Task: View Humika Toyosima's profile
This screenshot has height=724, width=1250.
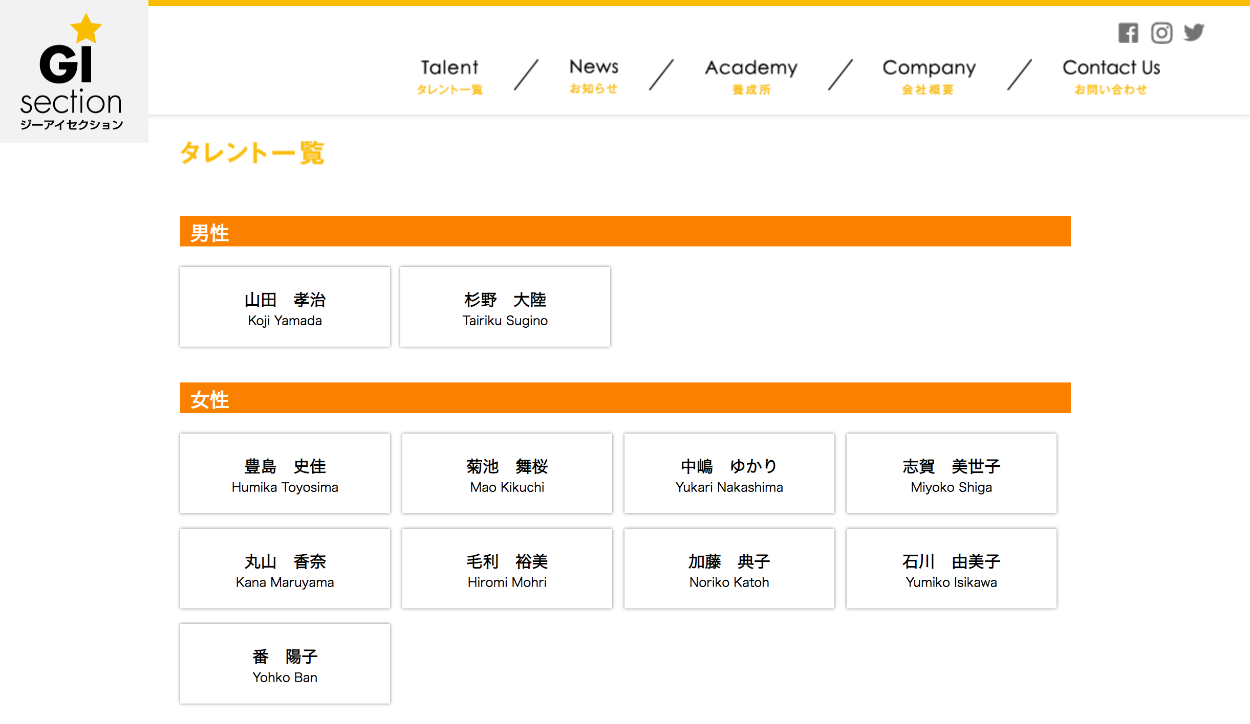Action: click(285, 474)
